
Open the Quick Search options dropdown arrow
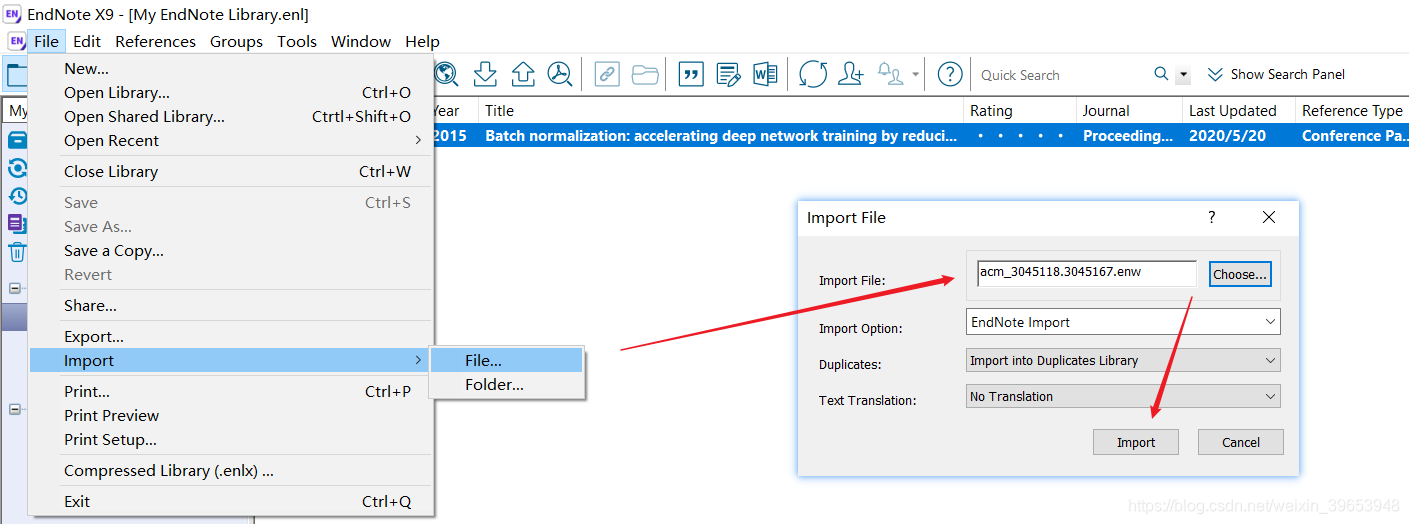tap(1184, 75)
